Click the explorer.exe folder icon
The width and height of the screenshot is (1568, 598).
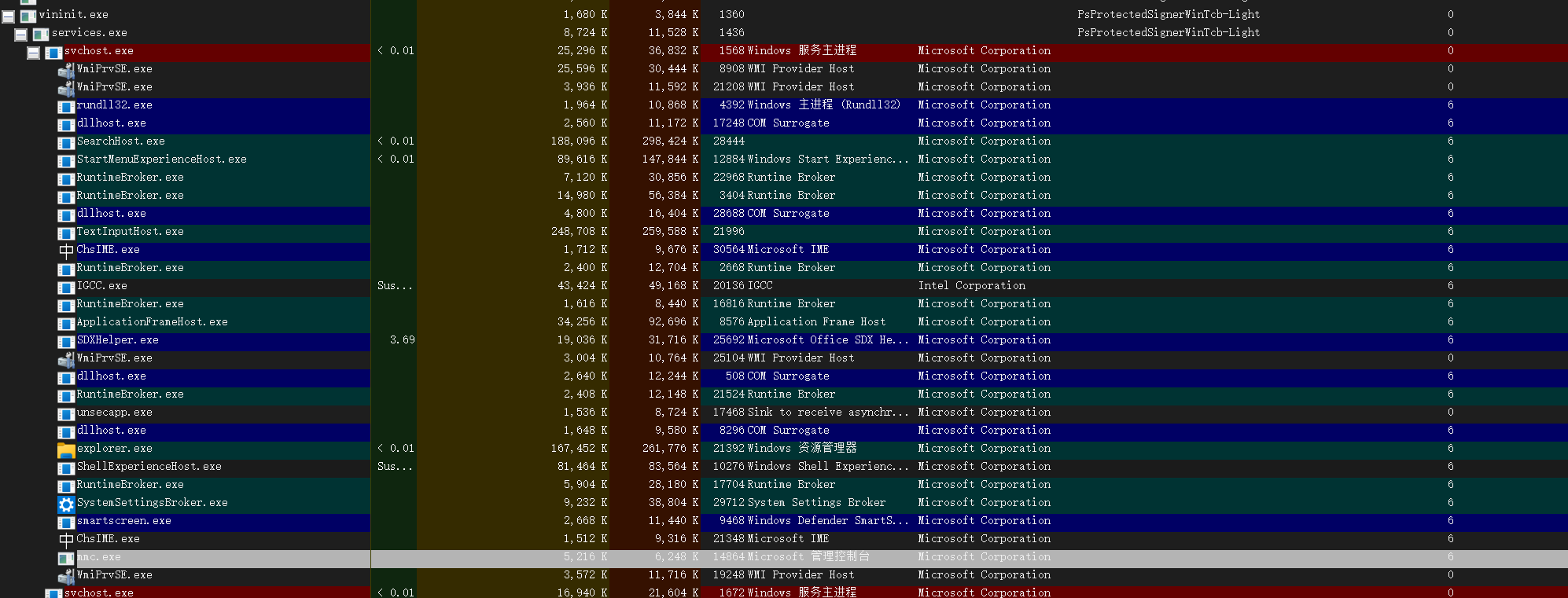click(66, 449)
